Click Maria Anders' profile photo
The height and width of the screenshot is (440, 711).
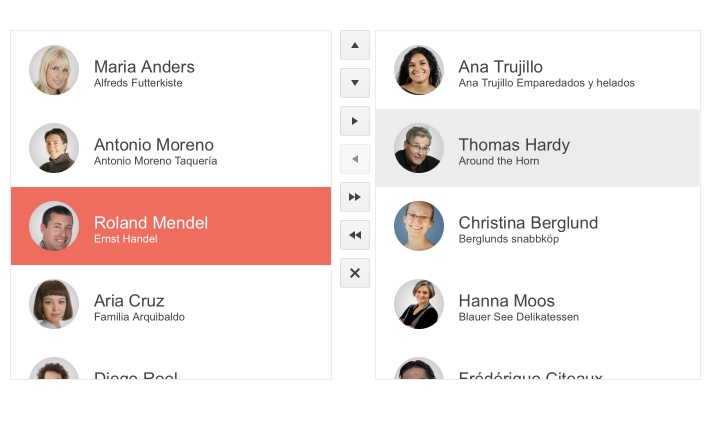click(x=54, y=70)
